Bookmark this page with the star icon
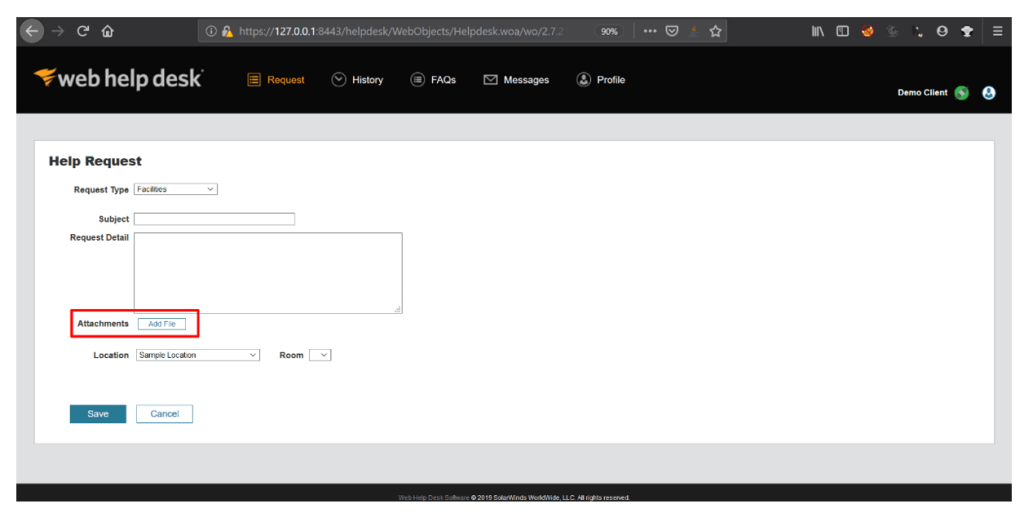Viewport: 1024px width, 517px height. [x=715, y=31]
